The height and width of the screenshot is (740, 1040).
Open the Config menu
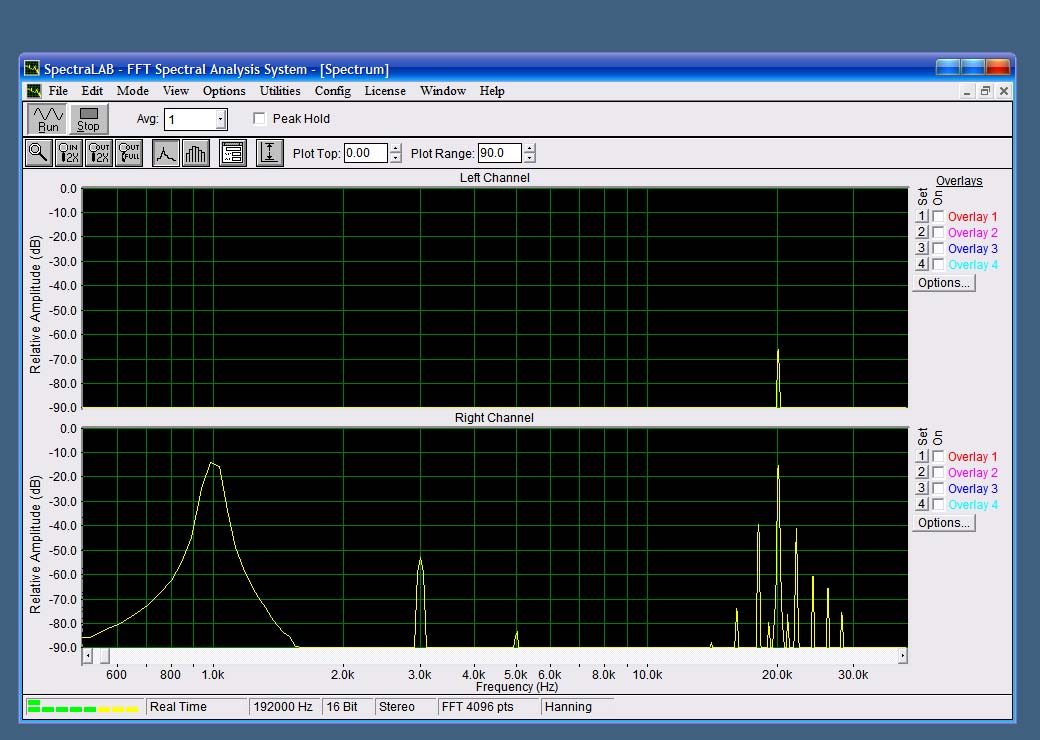(x=332, y=91)
